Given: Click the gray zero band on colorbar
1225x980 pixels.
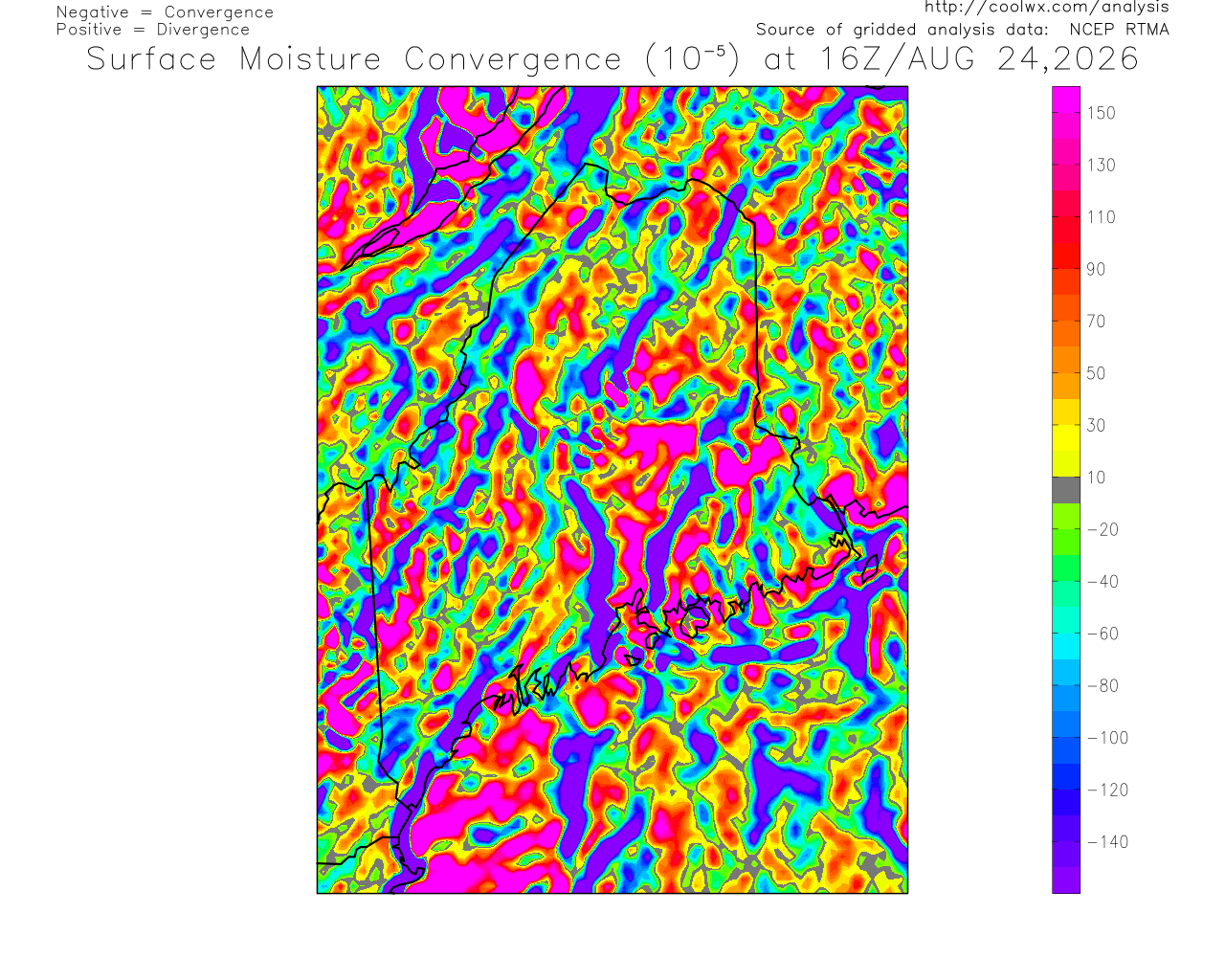Looking at the screenshot, I should (x=1066, y=490).
